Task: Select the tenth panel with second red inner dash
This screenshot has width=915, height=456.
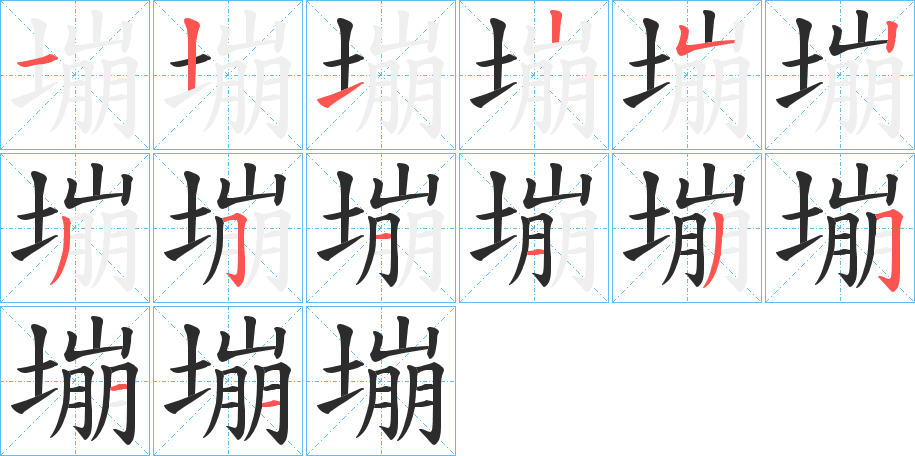Action: [x=534, y=228]
